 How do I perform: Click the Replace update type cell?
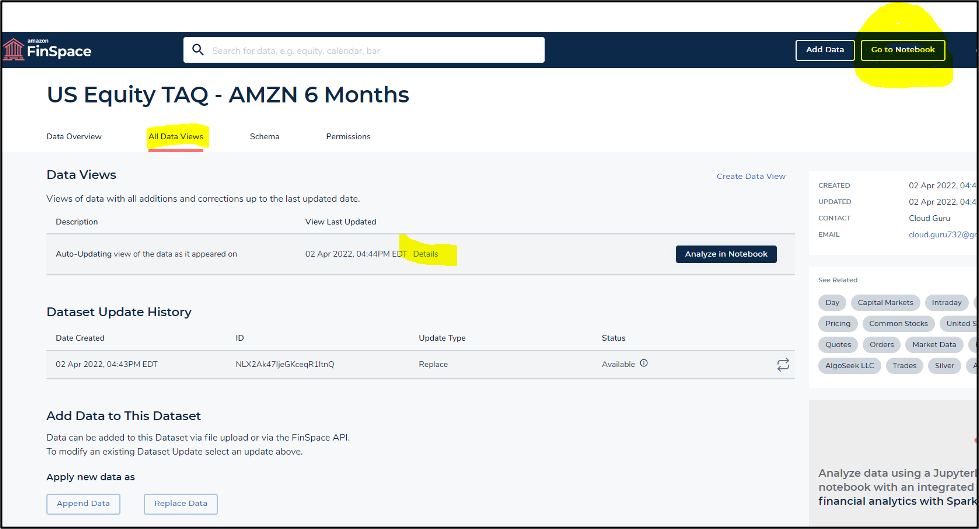(433, 364)
